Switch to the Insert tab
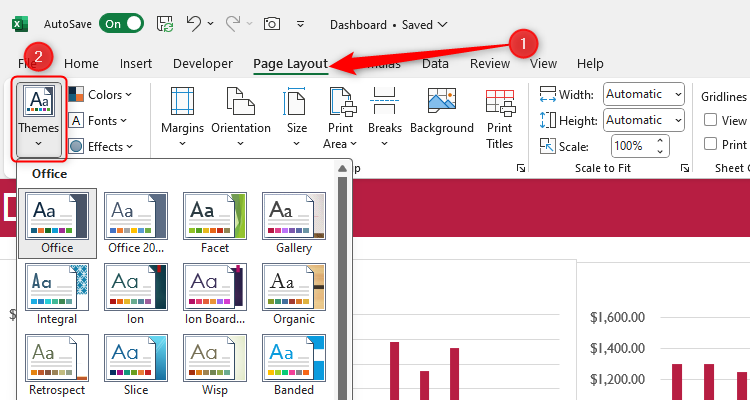 point(136,64)
